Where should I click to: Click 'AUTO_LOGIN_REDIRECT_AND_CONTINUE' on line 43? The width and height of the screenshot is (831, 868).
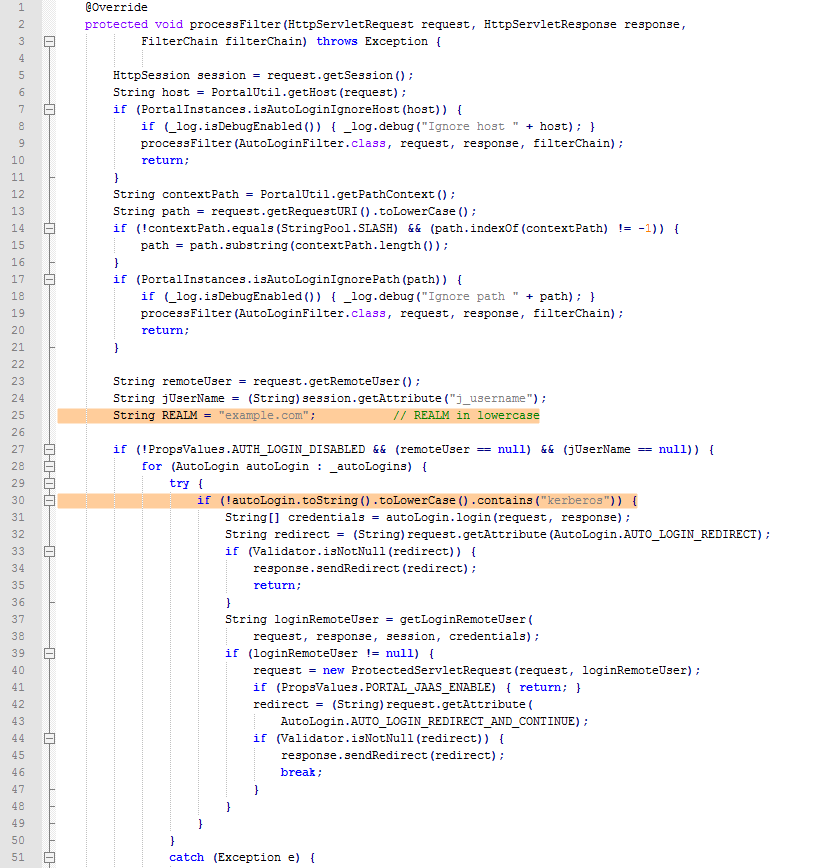(462, 721)
